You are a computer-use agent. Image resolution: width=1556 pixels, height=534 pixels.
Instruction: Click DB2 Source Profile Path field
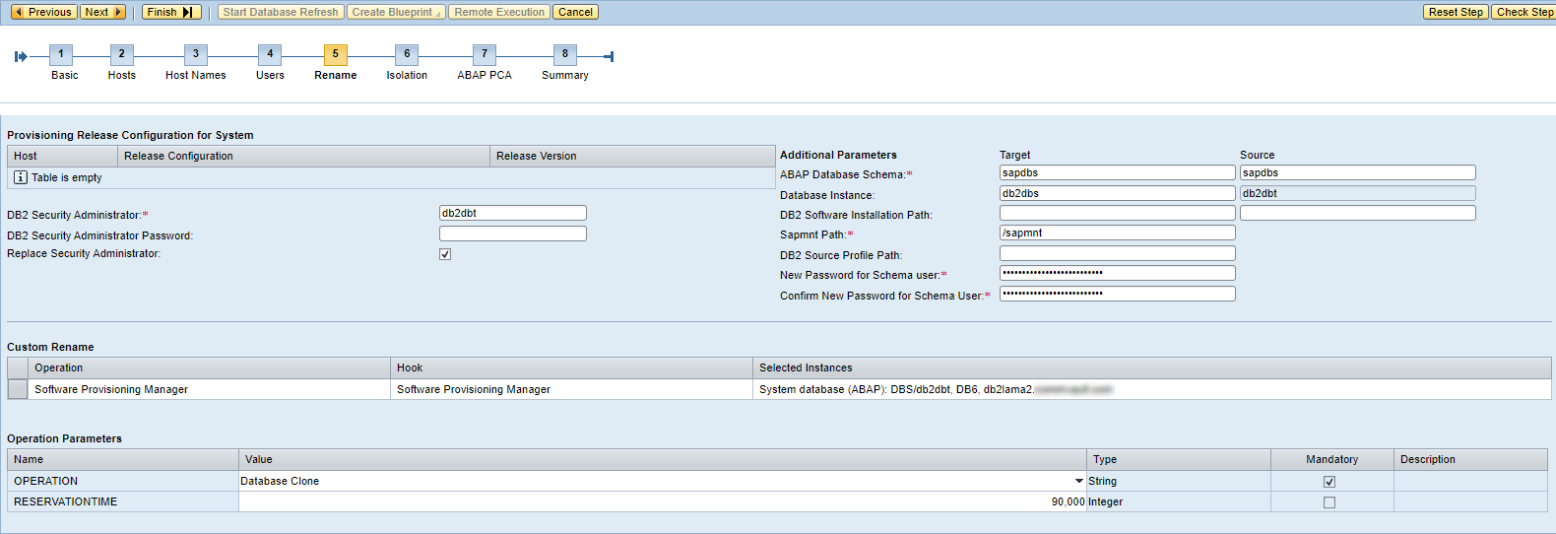coord(1117,254)
